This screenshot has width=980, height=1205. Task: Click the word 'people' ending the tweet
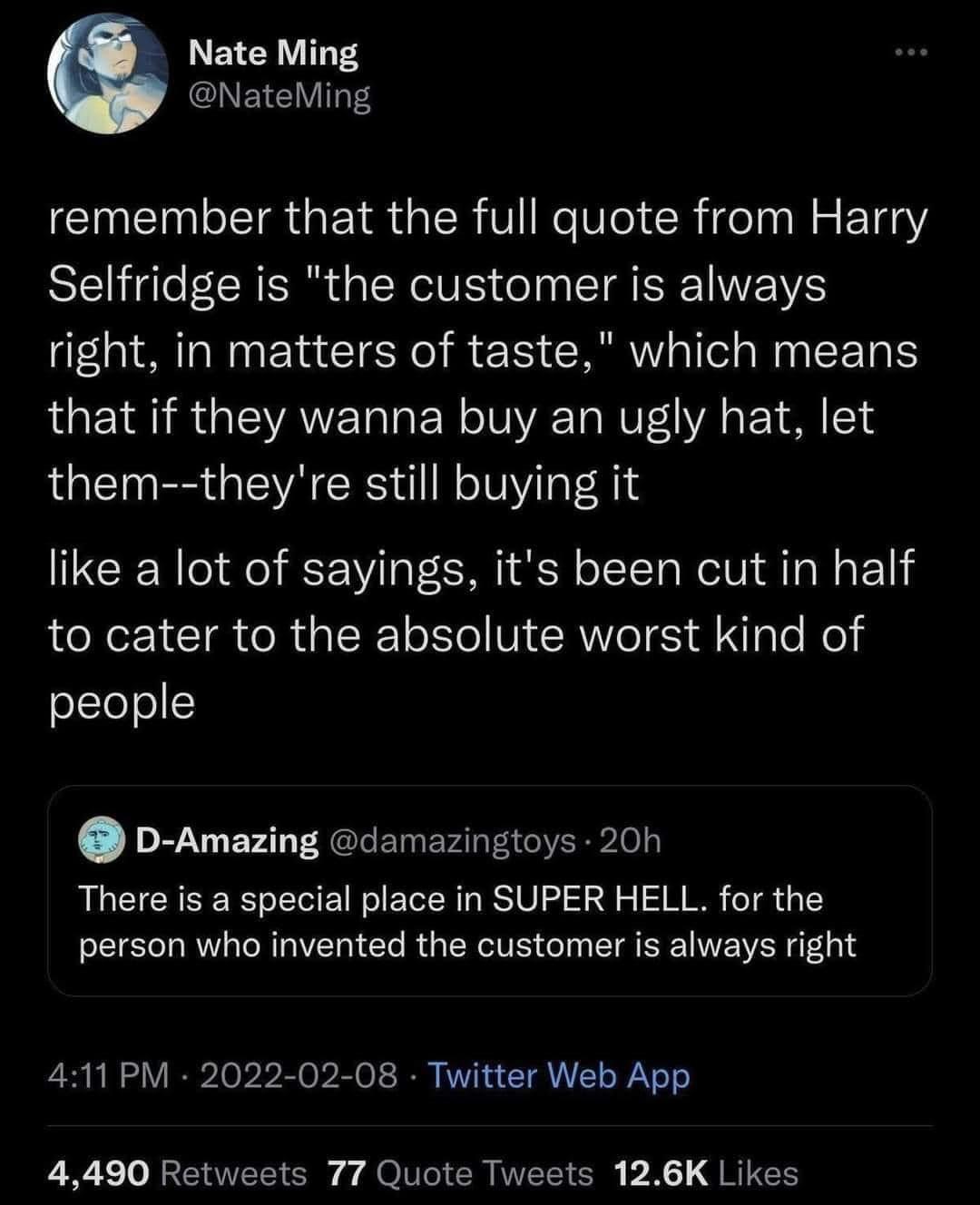121,701
